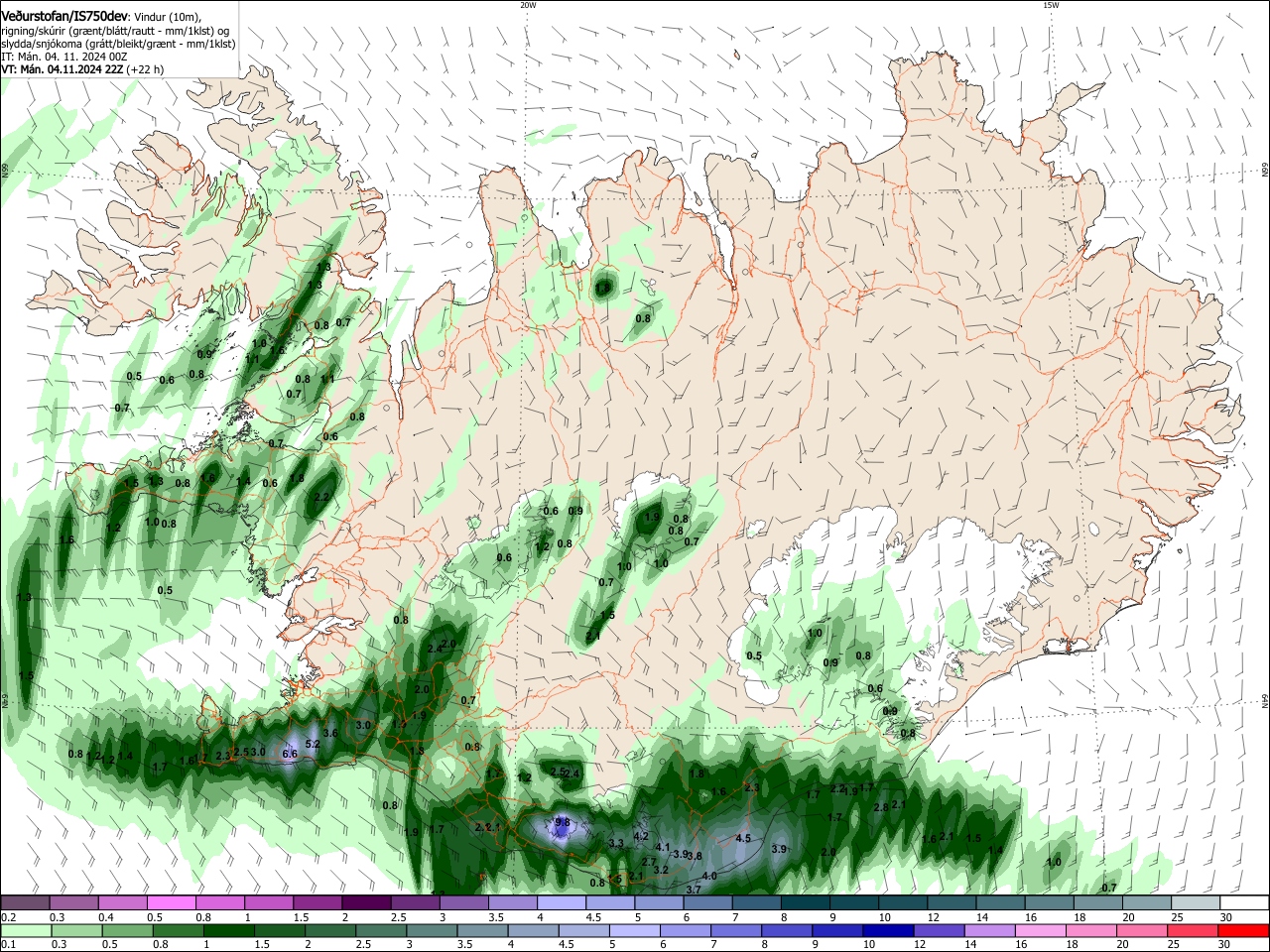Click the palest green swatch between 0.1 and 0.3 in the bottom legend
The image size is (1270, 952).
pyautogui.click(x=26, y=931)
